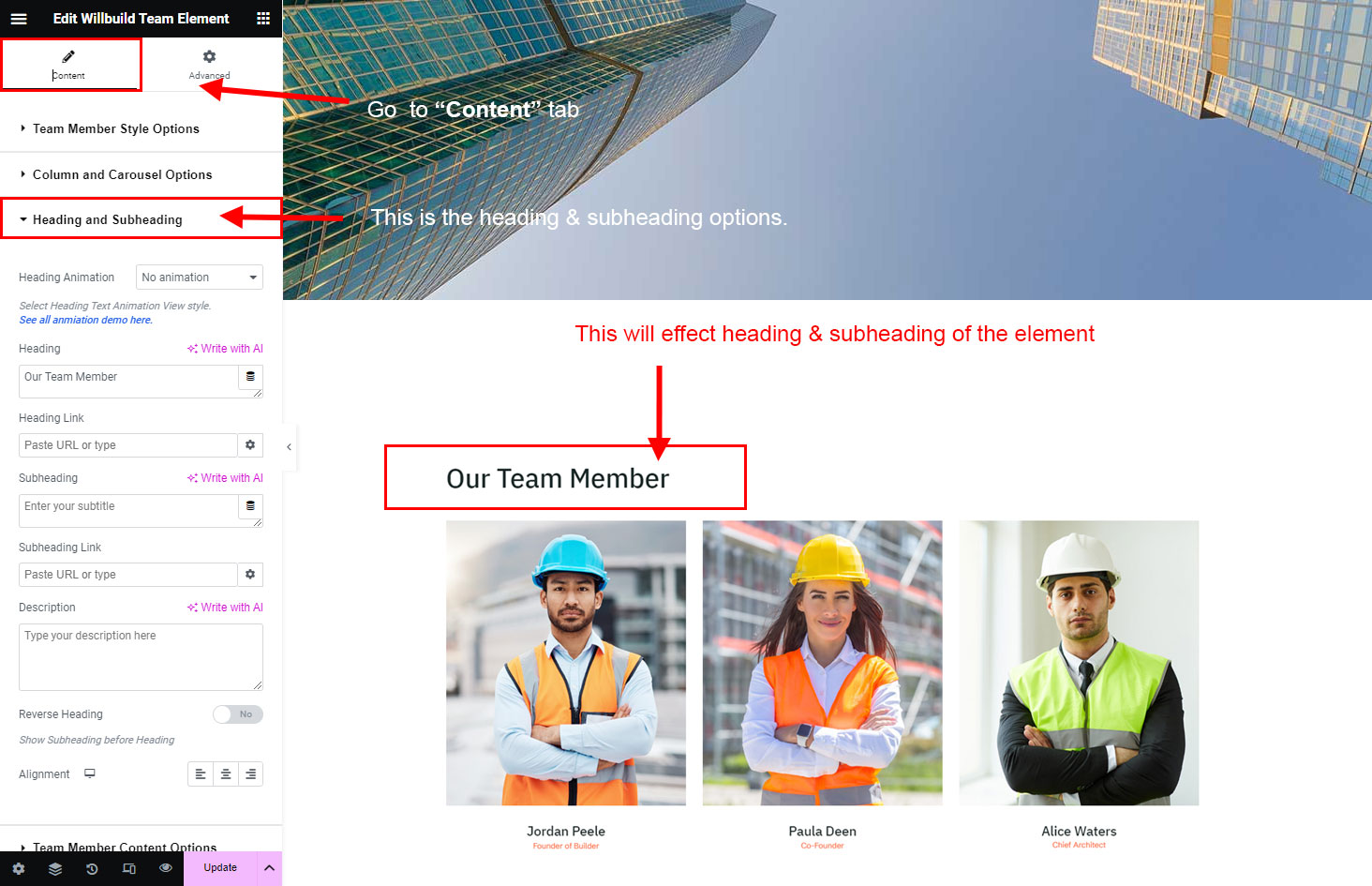Expand Team Member Style Options section
1372x886 pixels.
coord(116,129)
